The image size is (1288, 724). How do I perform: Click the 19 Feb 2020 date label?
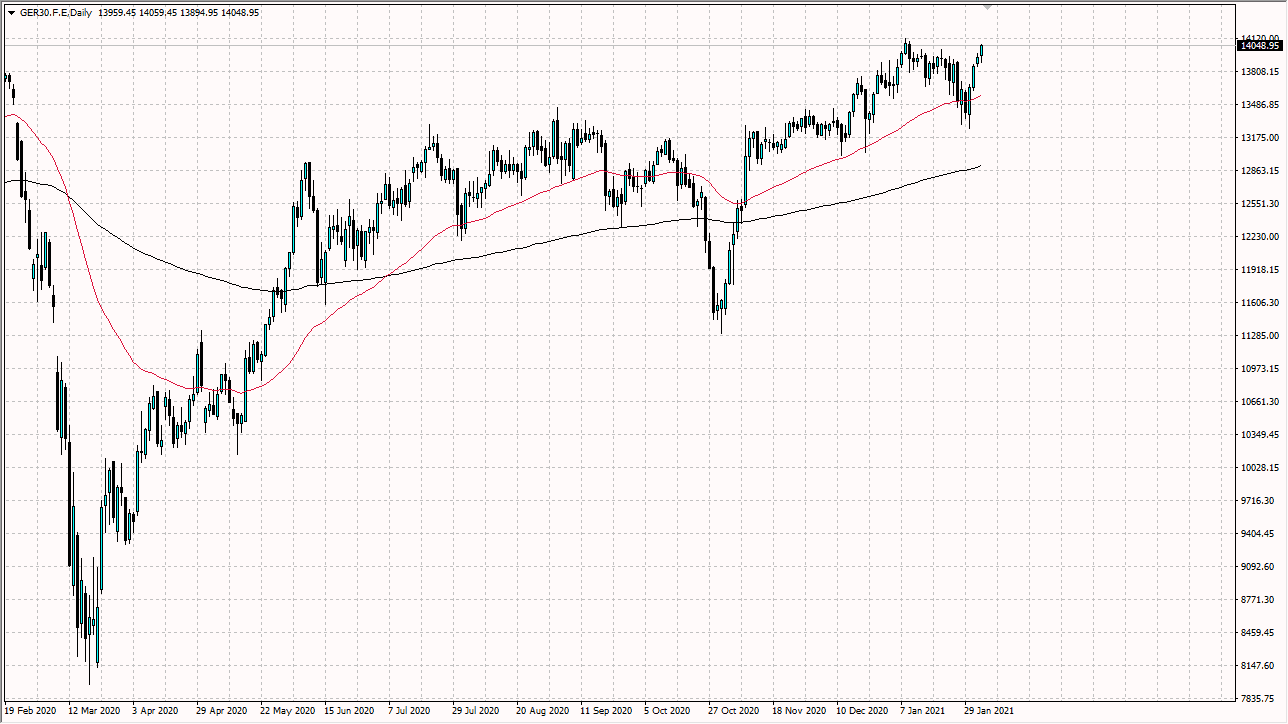(x=30, y=712)
